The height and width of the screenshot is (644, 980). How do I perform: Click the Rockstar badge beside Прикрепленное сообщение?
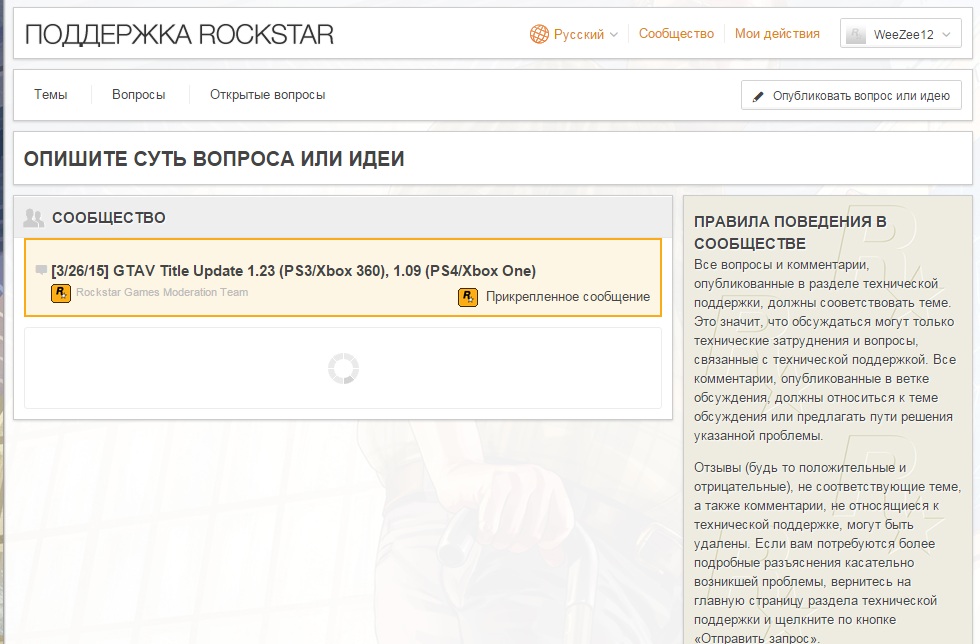[x=467, y=297]
